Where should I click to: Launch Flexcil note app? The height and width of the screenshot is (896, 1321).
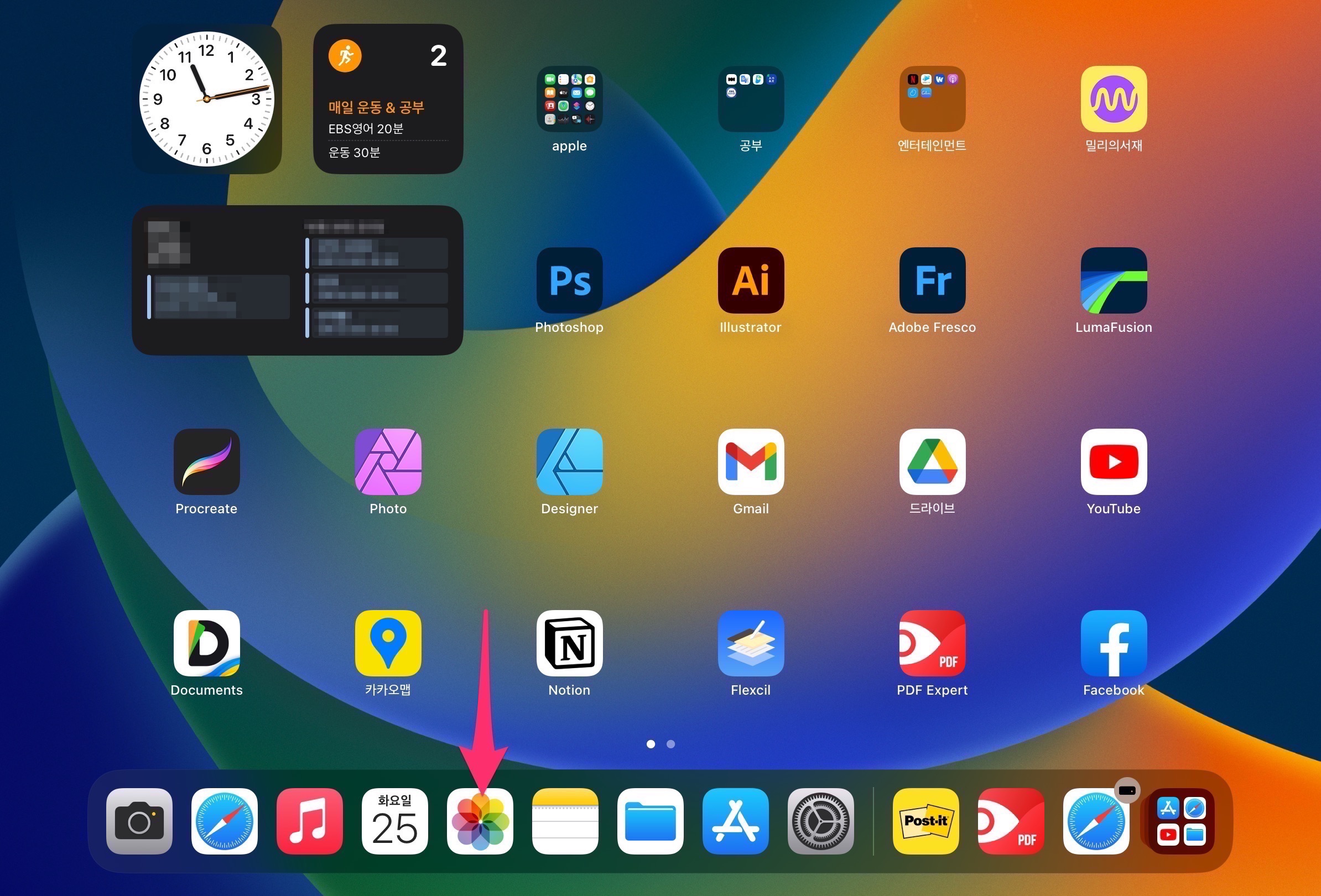[750, 643]
